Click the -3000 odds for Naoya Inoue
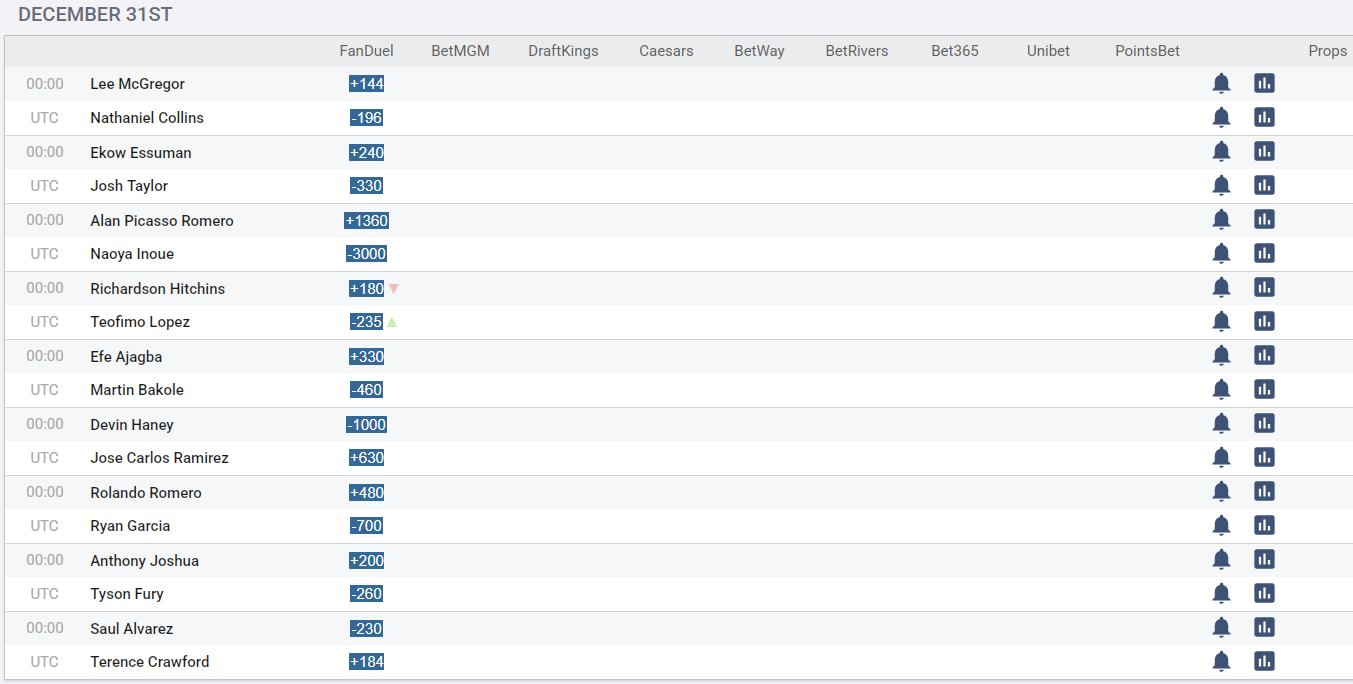This screenshot has height=684, width=1353. point(366,254)
